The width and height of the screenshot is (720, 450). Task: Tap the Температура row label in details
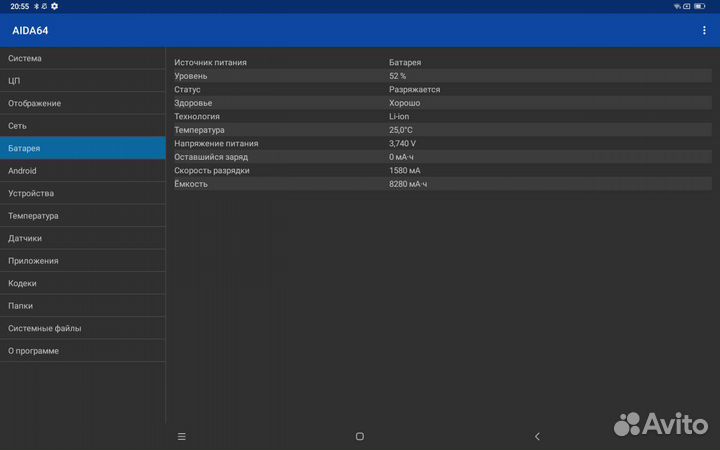pos(199,130)
